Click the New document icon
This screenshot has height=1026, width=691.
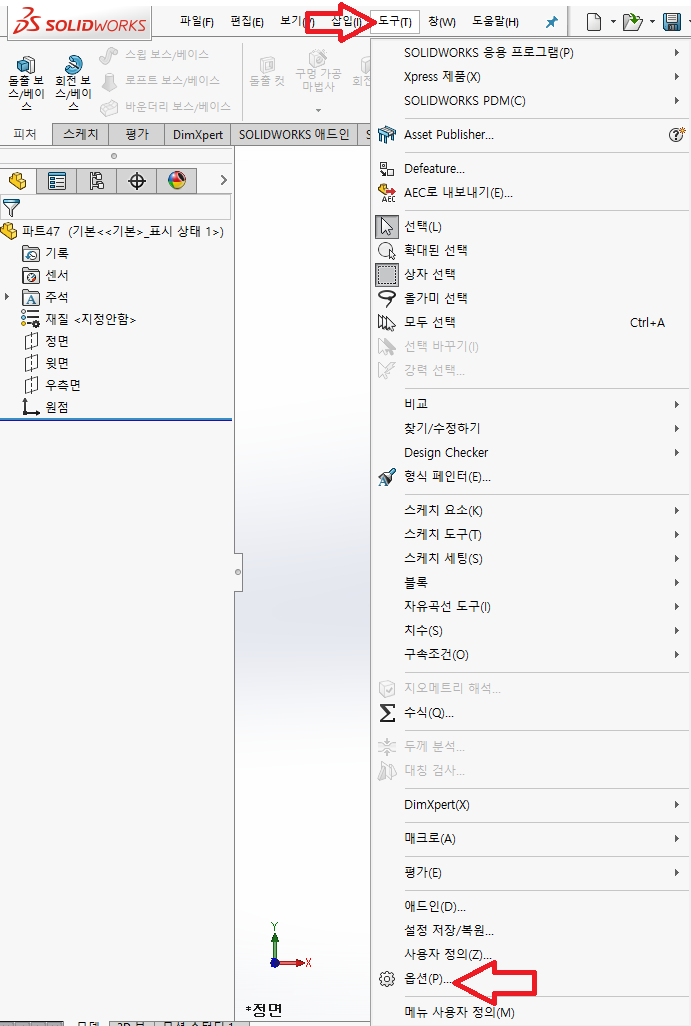tap(594, 22)
